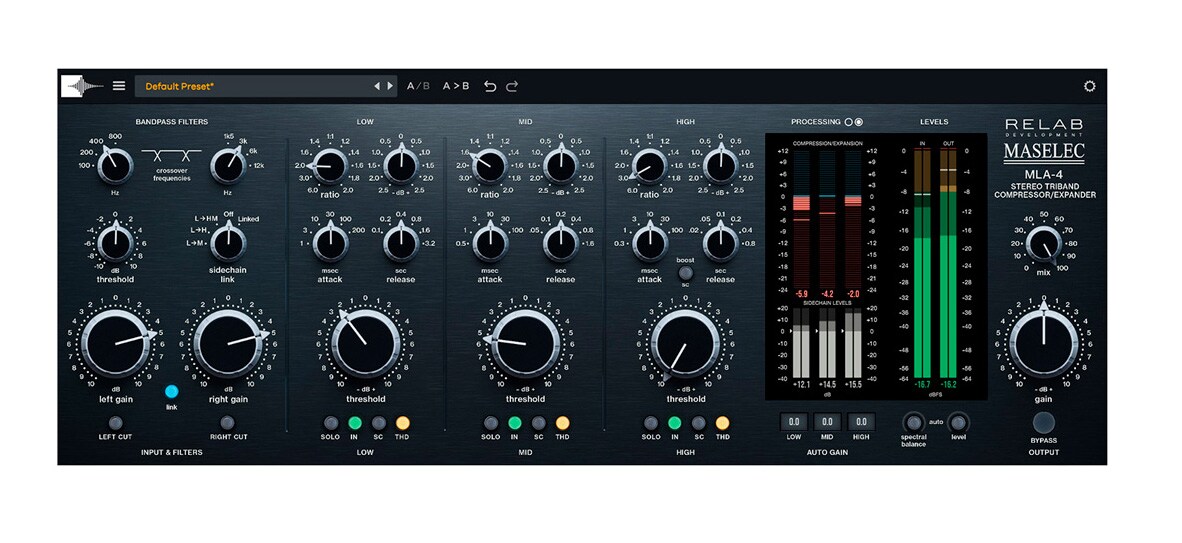Image resolution: width=1182 pixels, height=543 pixels.
Task: Toggle the LOW band IN button
Action: [355, 423]
